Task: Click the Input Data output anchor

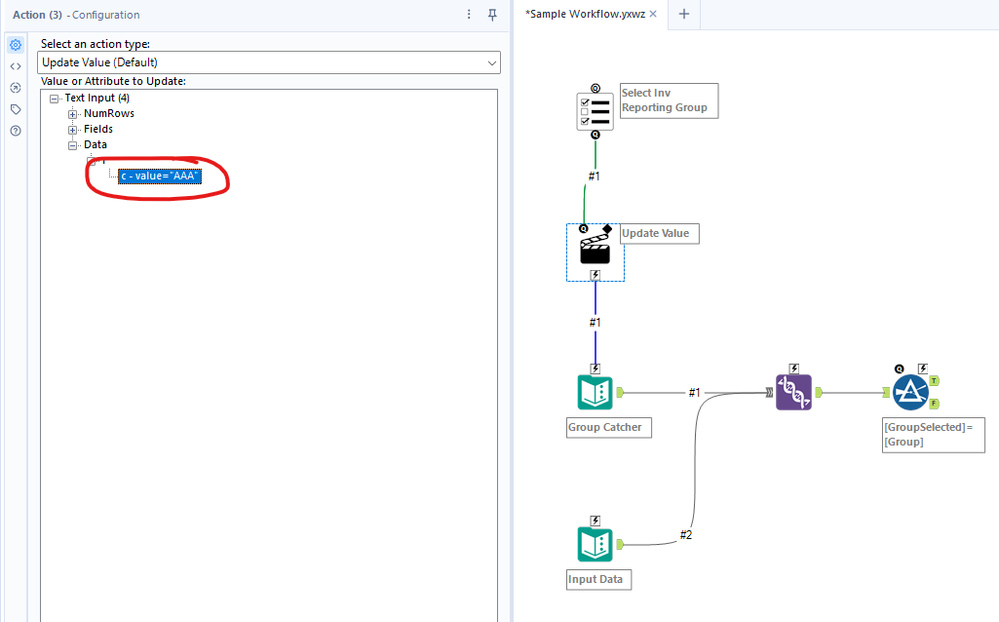Action: [620, 544]
